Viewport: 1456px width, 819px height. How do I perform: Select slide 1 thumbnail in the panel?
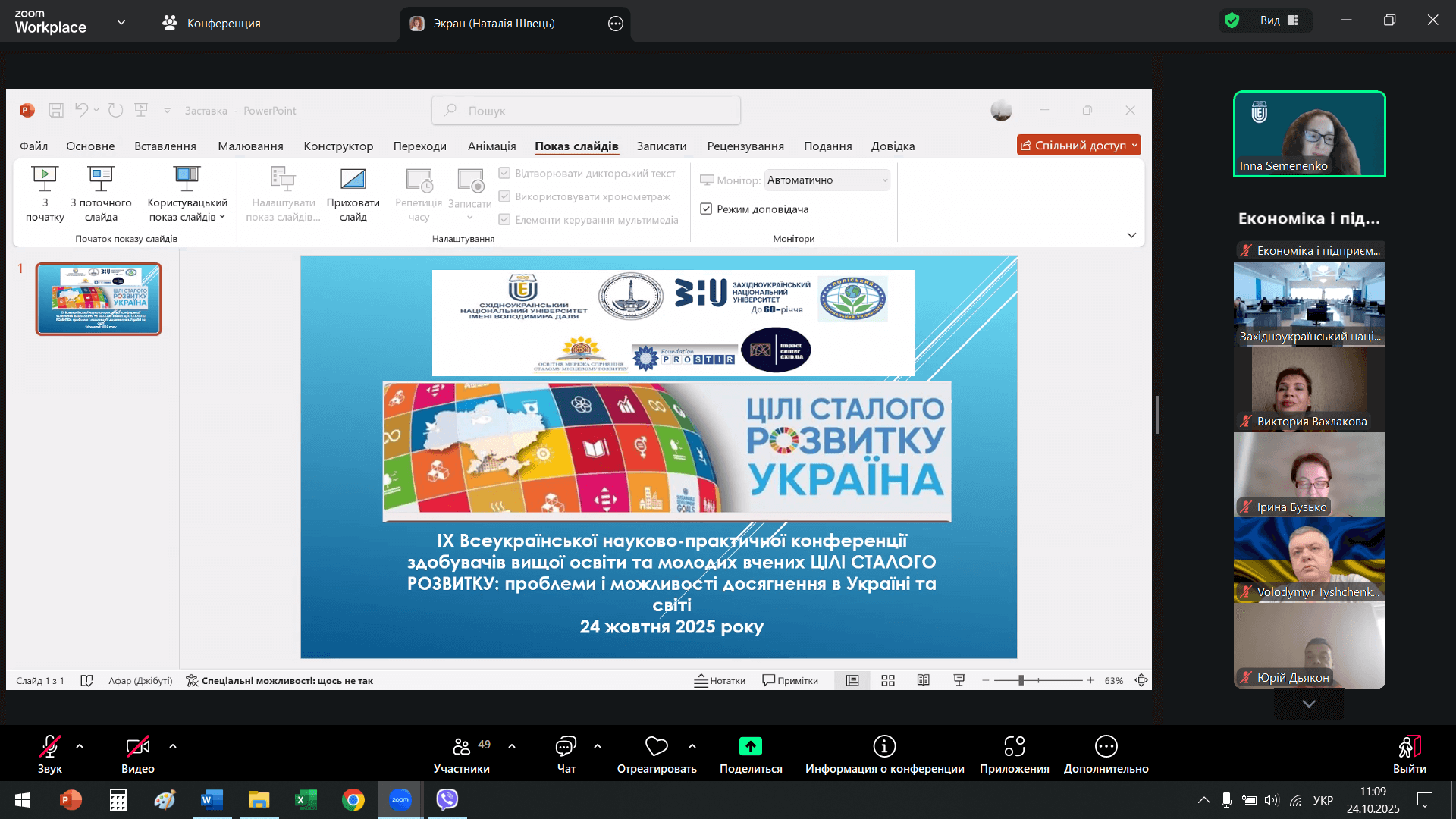[98, 299]
